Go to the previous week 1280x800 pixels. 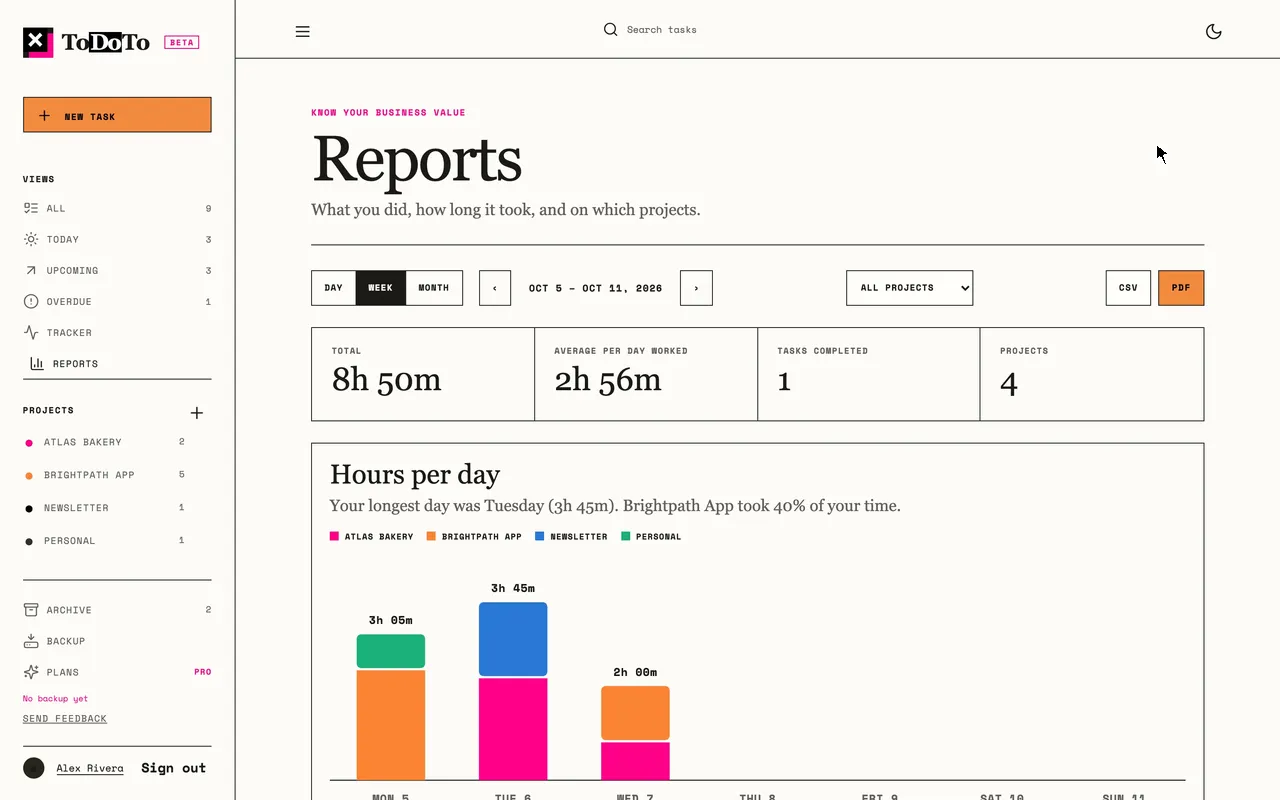(495, 288)
